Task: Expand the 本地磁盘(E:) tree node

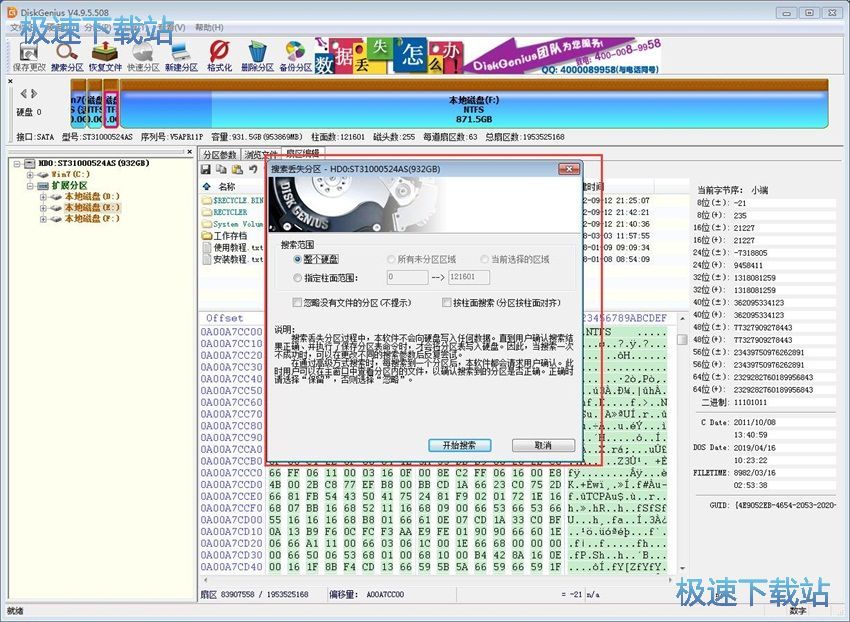Action: 43,208
